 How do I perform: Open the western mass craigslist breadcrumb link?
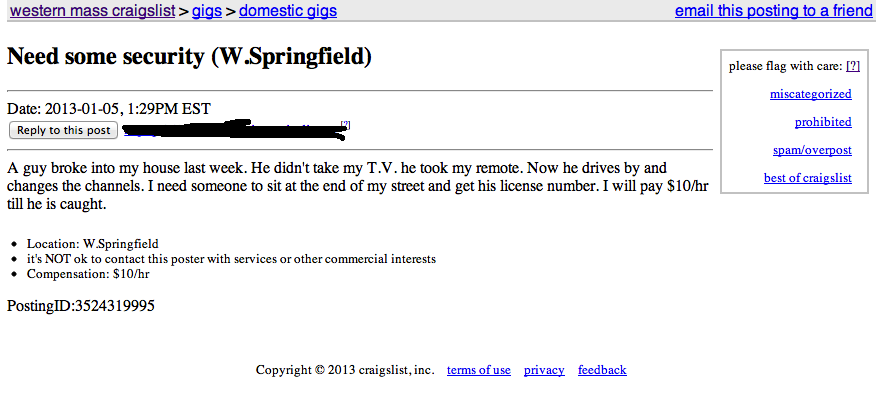[92, 11]
